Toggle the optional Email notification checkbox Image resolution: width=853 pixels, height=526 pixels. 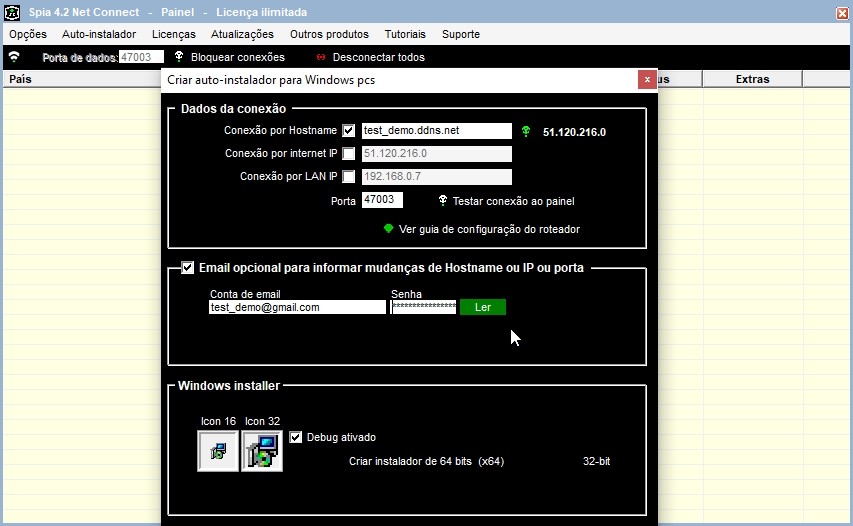pyautogui.click(x=188, y=268)
